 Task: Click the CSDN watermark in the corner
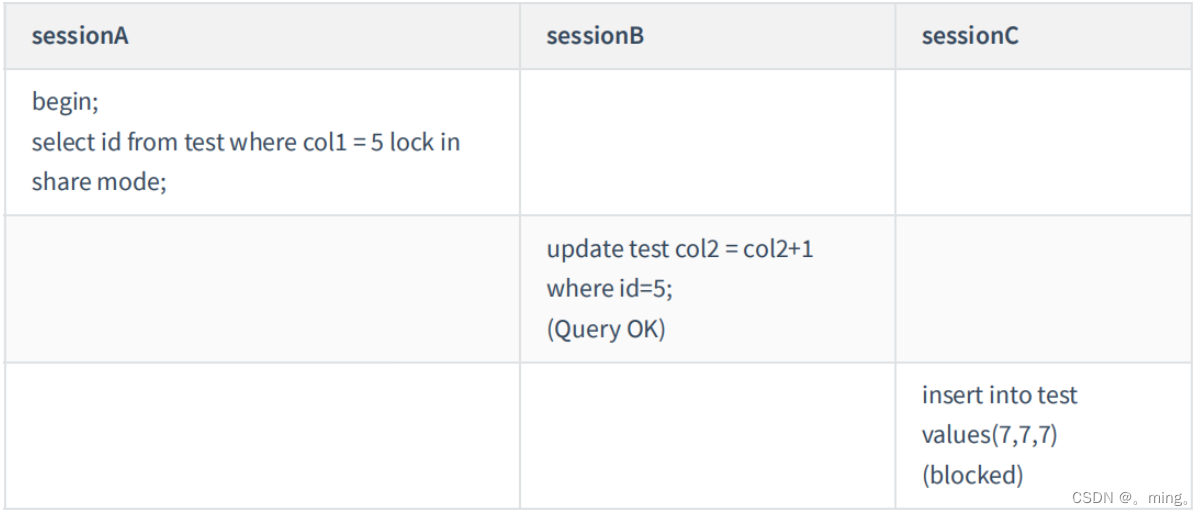[1128, 497]
